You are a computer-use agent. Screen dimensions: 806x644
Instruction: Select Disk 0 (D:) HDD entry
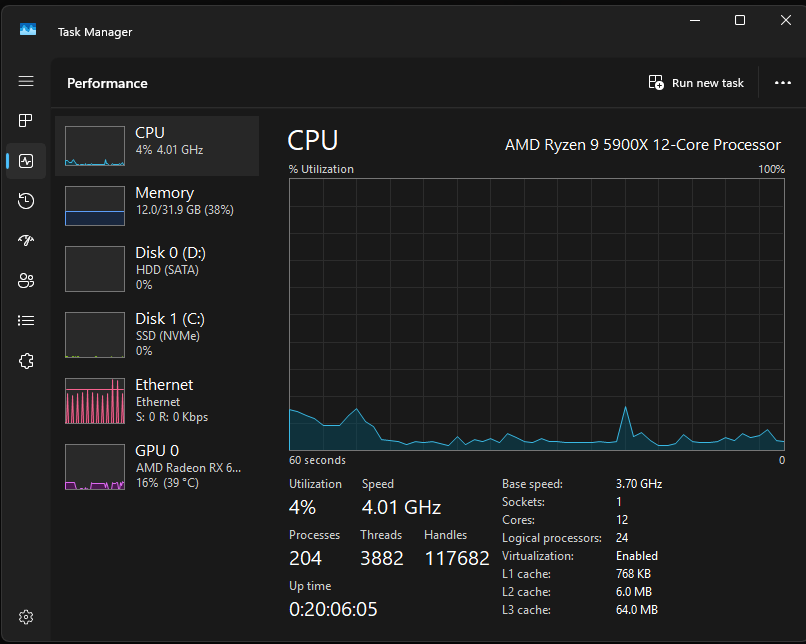pyautogui.click(x=157, y=269)
